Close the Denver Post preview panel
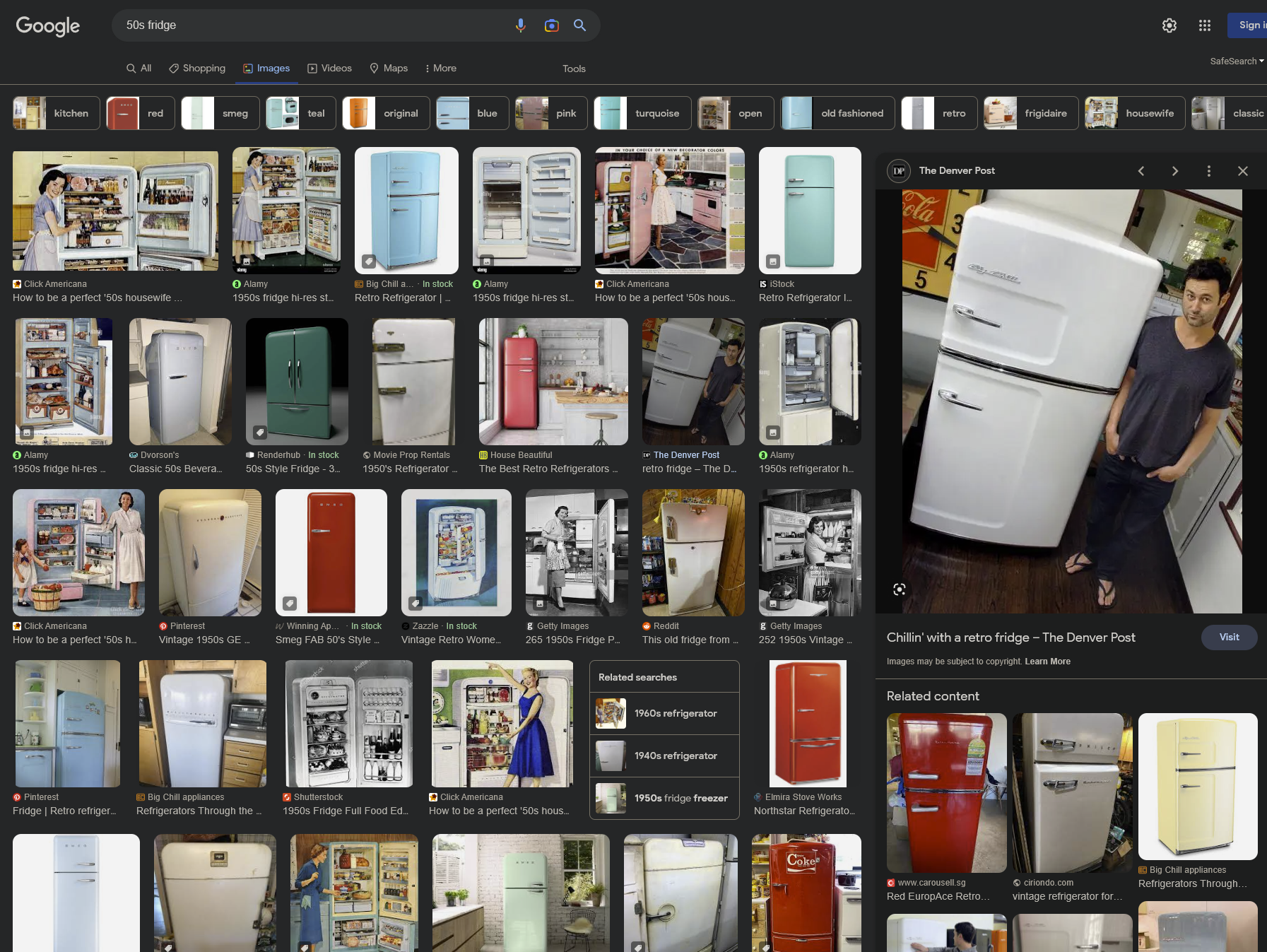 click(1243, 171)
